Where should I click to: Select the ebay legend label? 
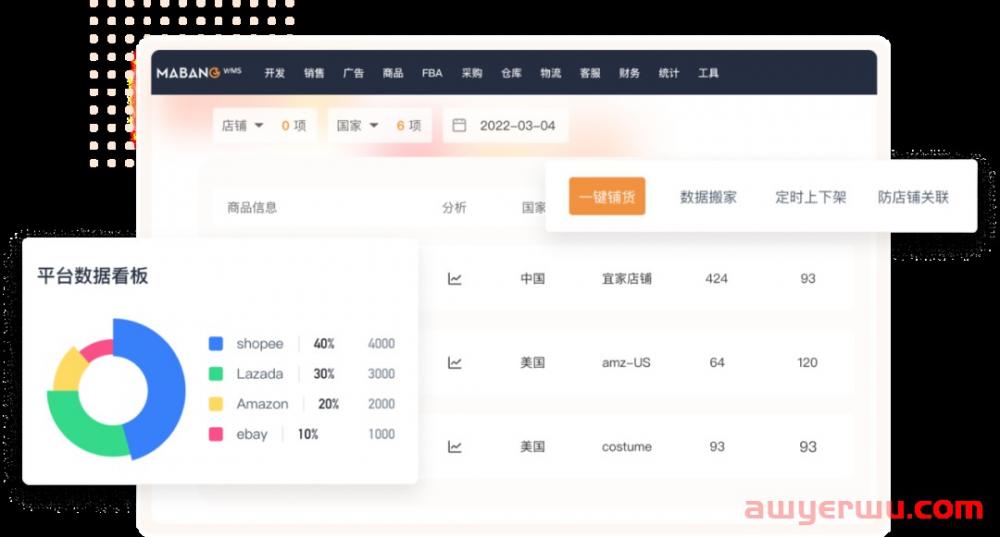point(252,434)
